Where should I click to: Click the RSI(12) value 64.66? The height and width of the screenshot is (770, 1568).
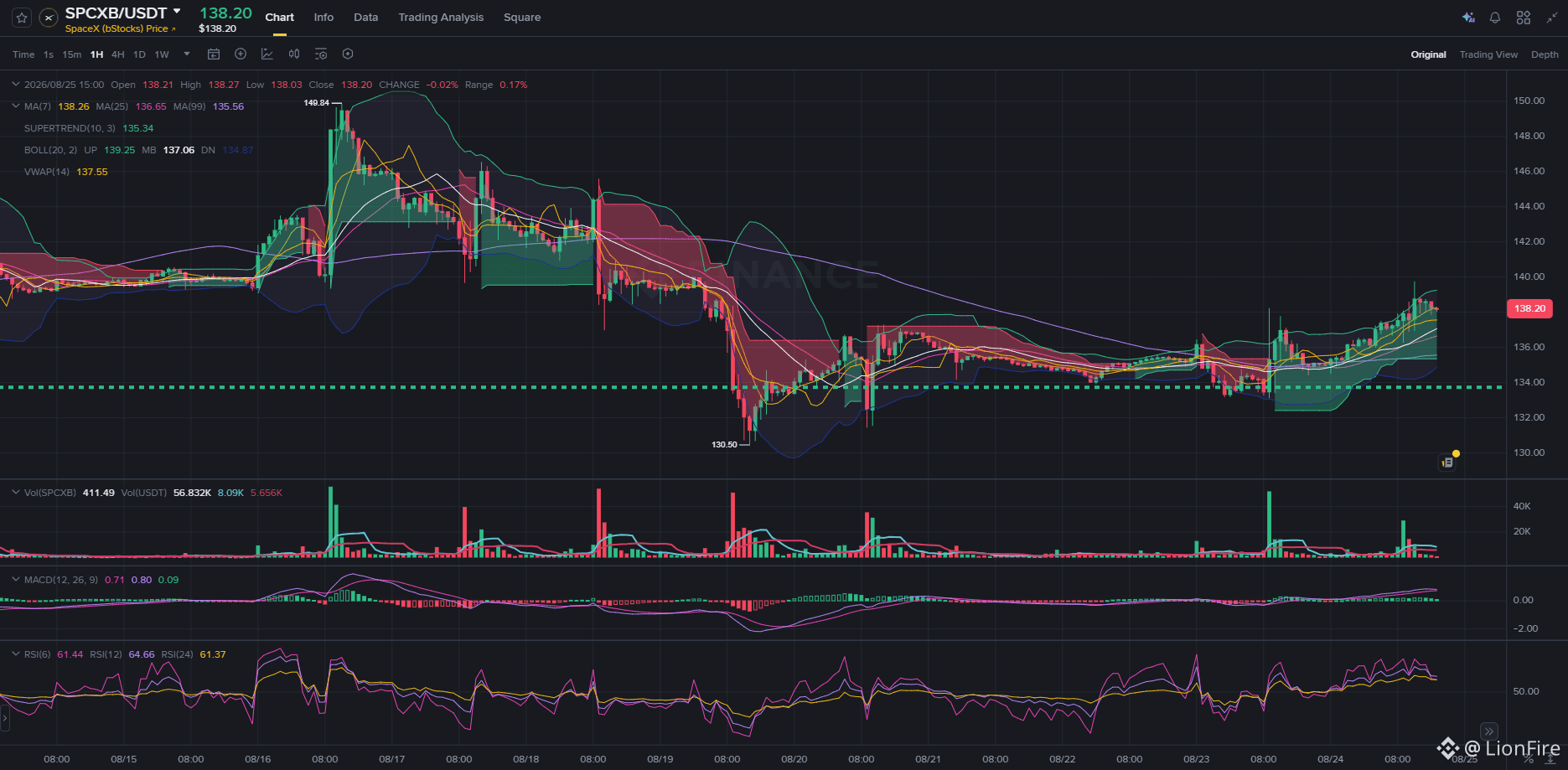(142, 654)
